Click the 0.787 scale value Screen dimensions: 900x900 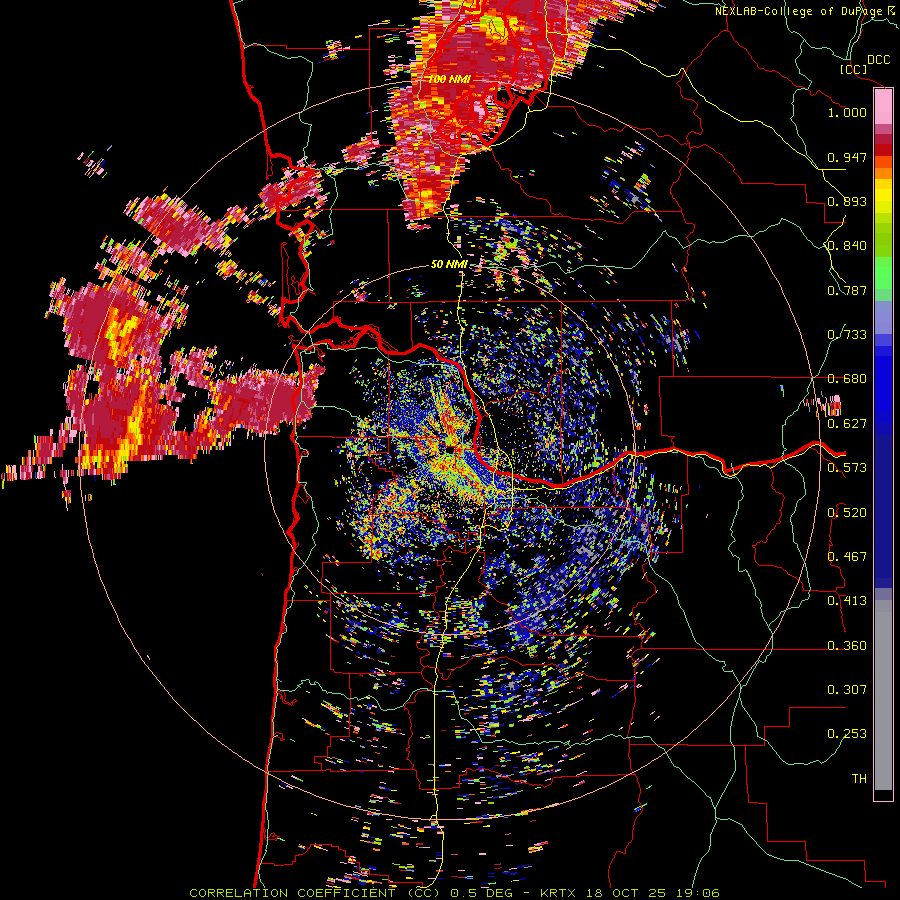pyautogui.click(x=847, y=290)
